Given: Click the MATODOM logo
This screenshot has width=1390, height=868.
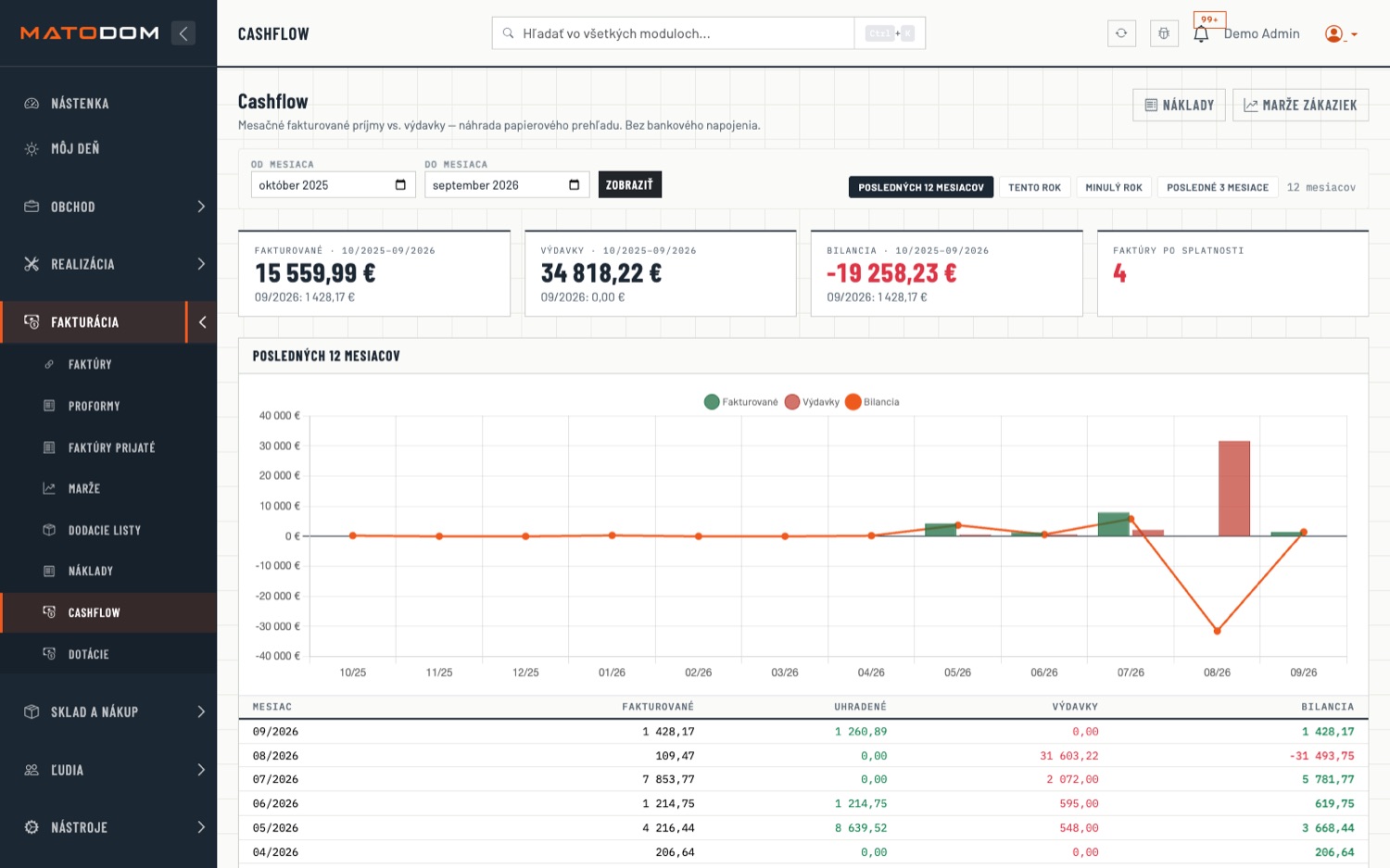Looking at the screenshot, I should coord(90,33).
